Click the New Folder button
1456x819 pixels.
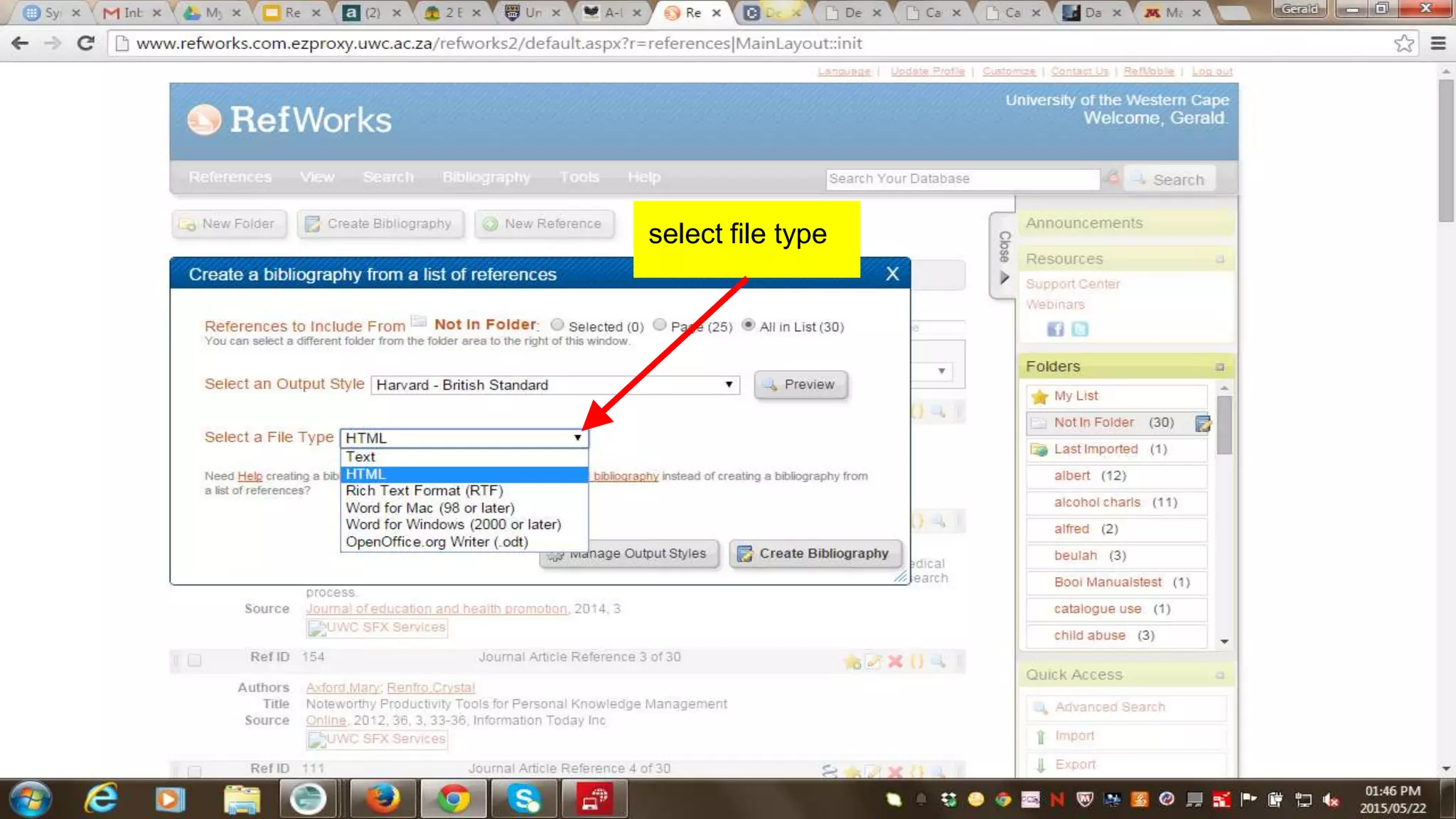point(228,224)
